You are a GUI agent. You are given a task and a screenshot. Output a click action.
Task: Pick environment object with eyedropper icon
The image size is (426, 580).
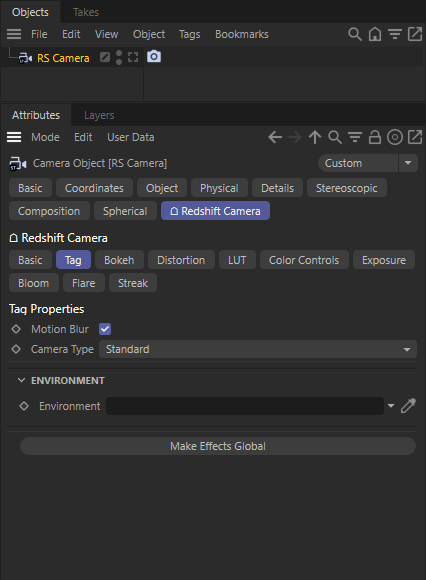pos(409,406)
